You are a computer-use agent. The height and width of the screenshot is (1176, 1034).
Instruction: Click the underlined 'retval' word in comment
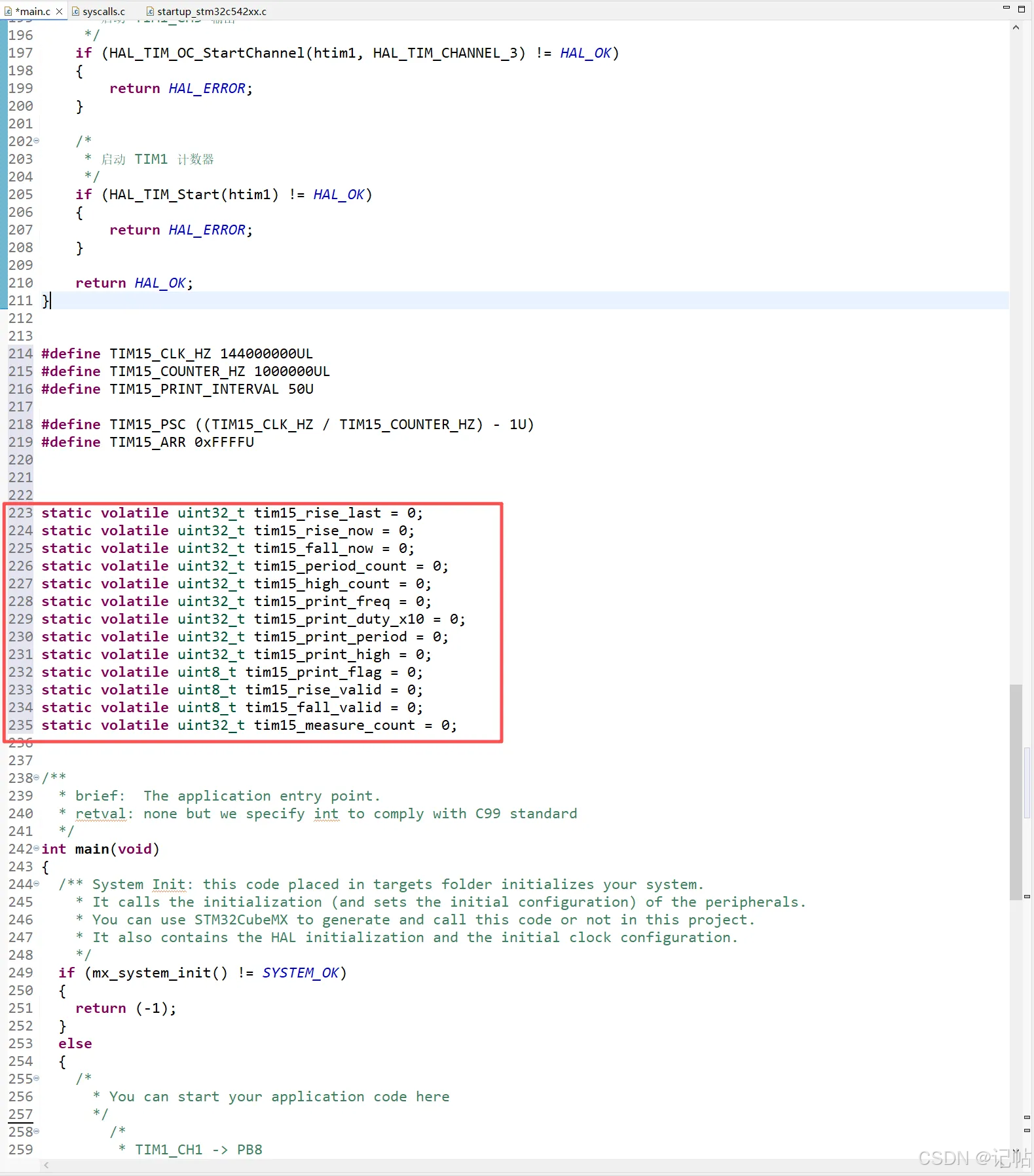[100, 814]
